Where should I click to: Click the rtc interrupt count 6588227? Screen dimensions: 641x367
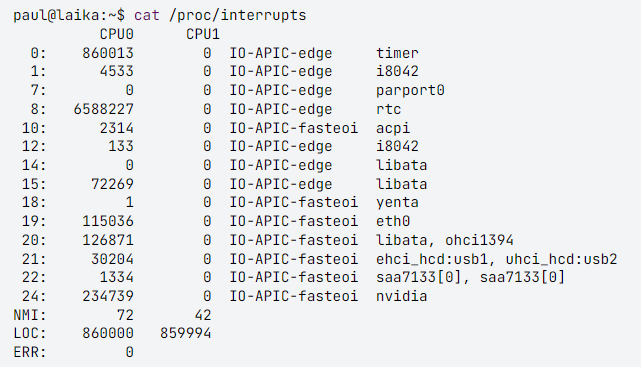(103, 109)
